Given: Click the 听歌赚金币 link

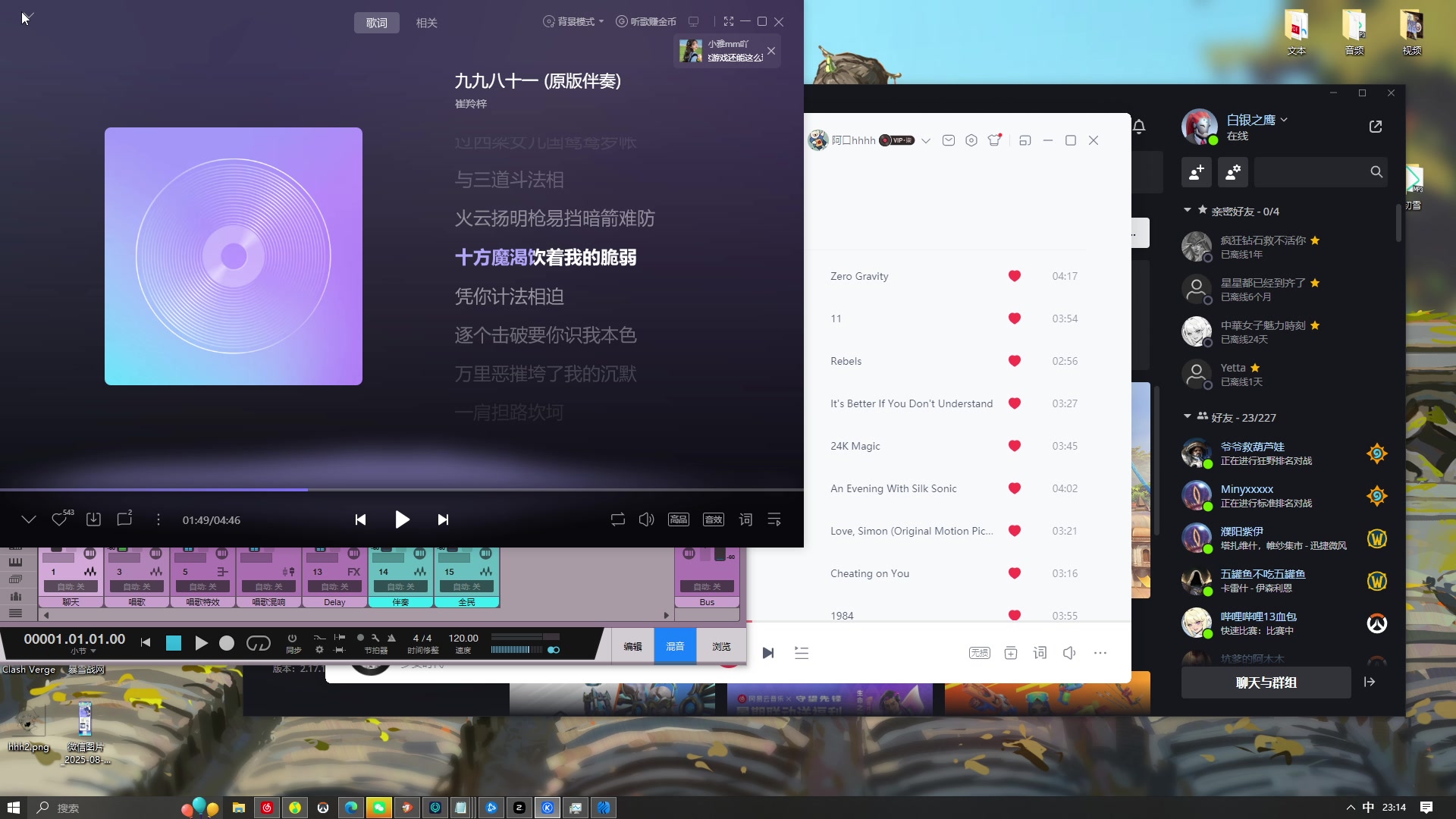Looking at the screenshot, I should (645, 22).
